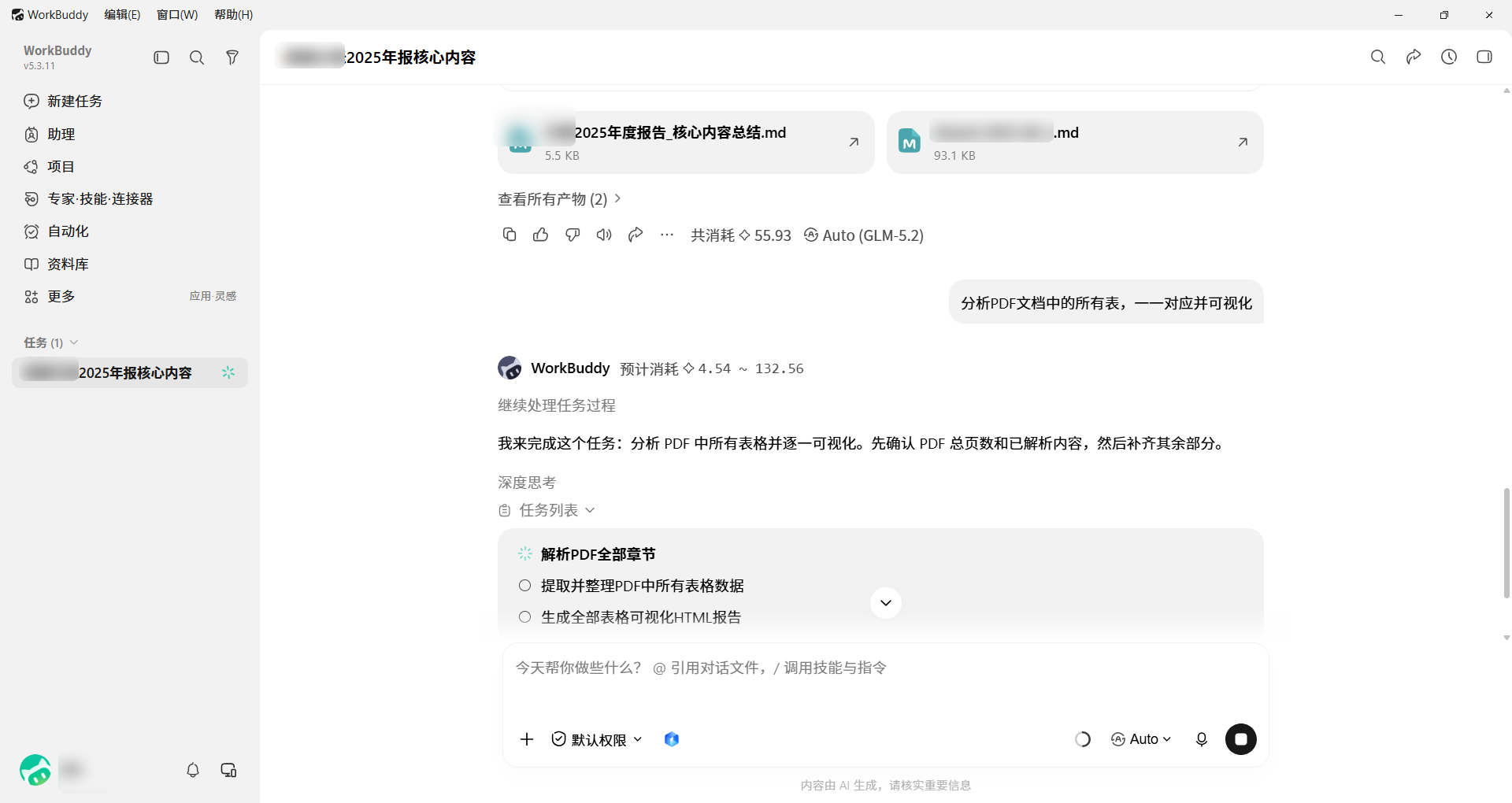Expand 查看所有产物 (2)
Viewport: 1512px width, 803px height.
click(560, 199)
